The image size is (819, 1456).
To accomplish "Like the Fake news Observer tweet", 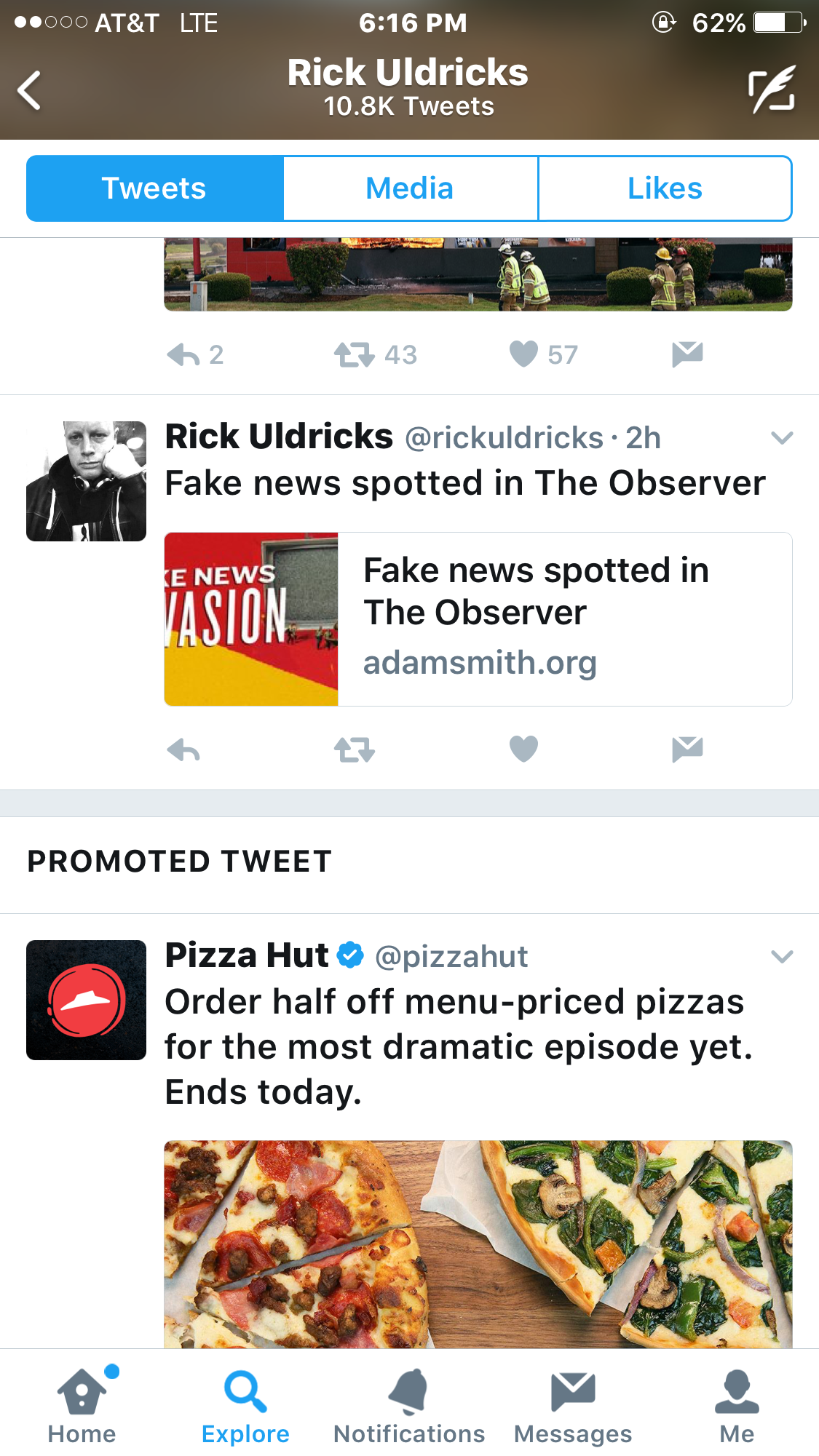I will (x=523, y=749).
